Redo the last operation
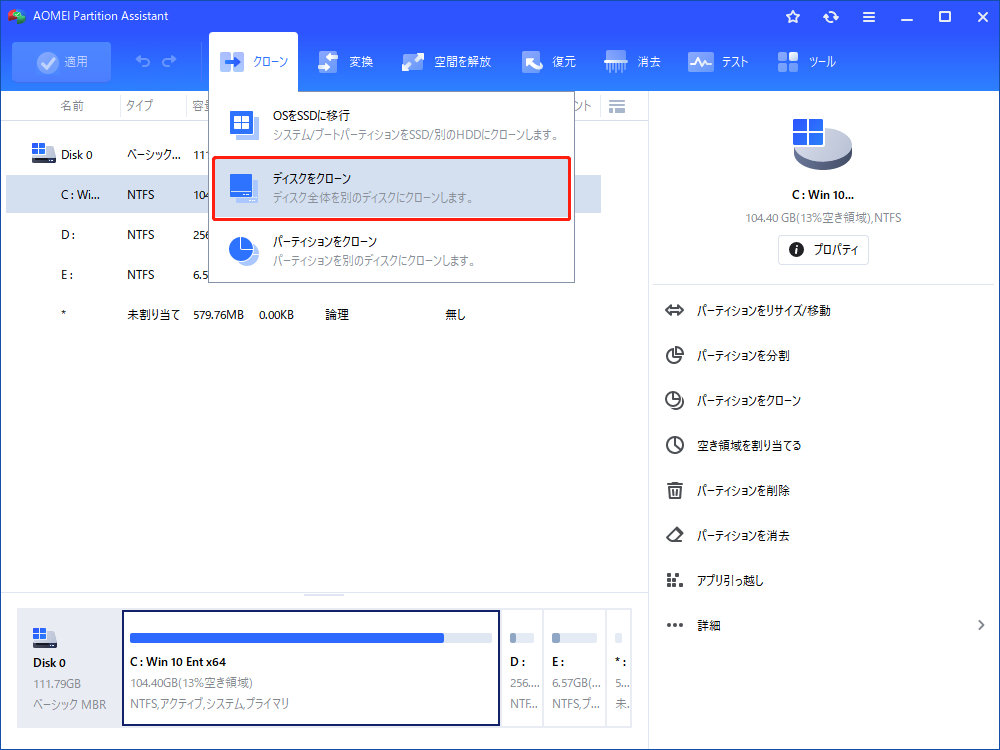This screenshot has width=1000, height=750. click(x=169, y=61)
